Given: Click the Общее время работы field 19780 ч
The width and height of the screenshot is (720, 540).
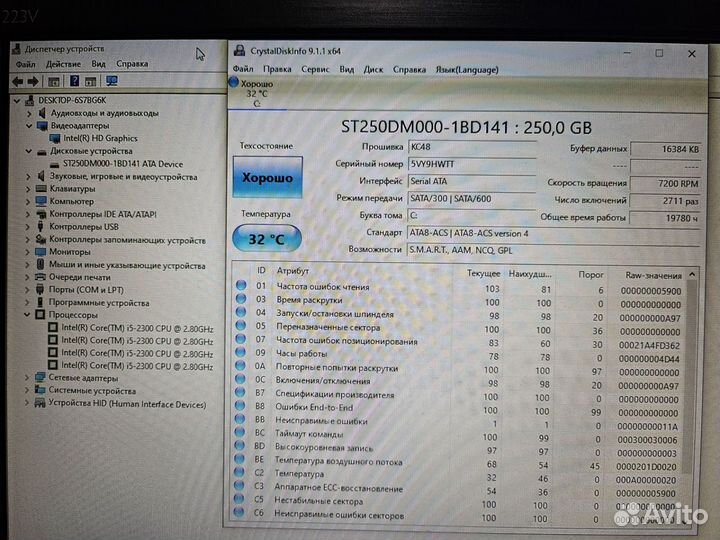Looking at the screenshot, I should (665, 218).
